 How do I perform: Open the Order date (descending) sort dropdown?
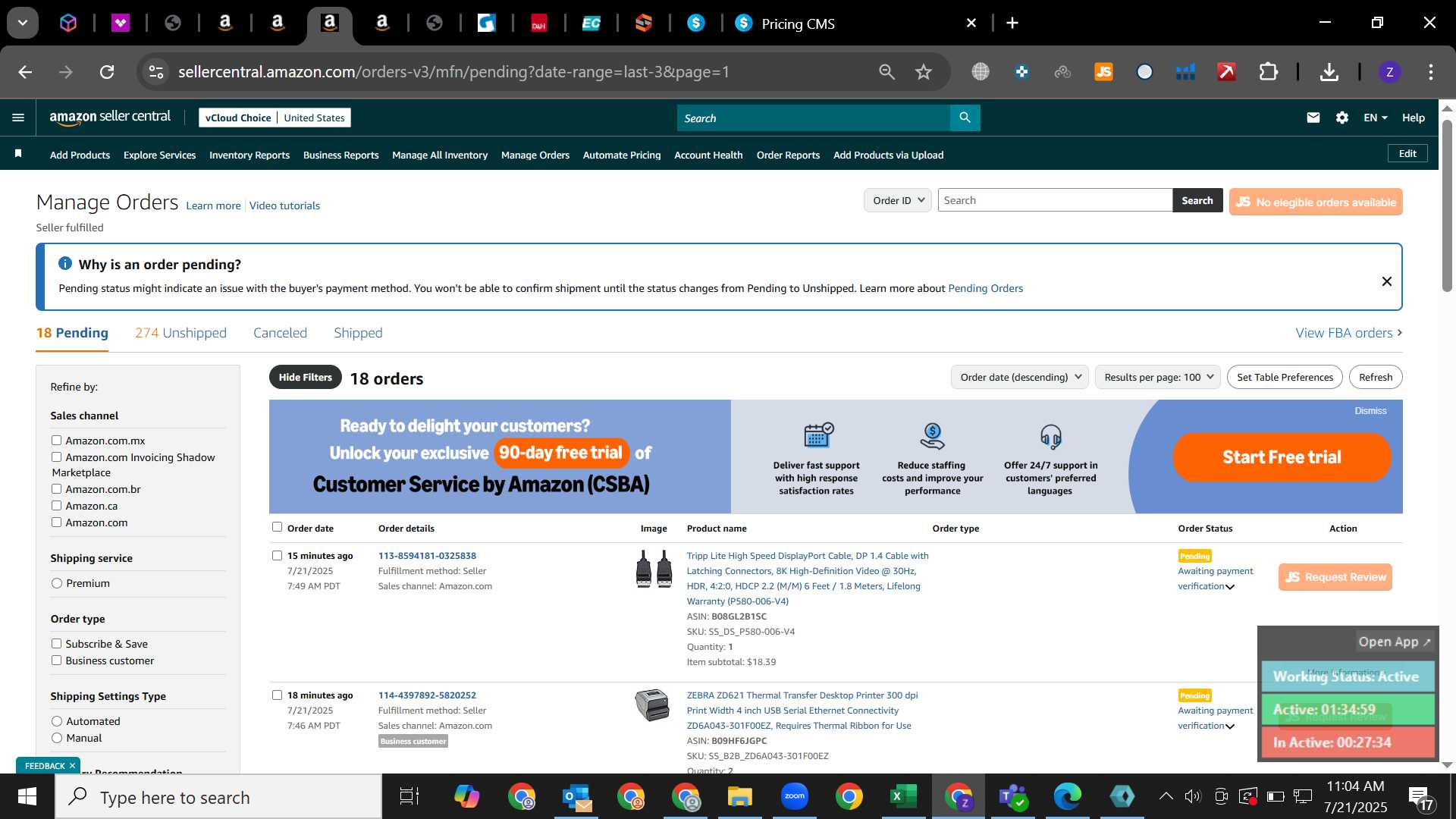(1020, 377)
